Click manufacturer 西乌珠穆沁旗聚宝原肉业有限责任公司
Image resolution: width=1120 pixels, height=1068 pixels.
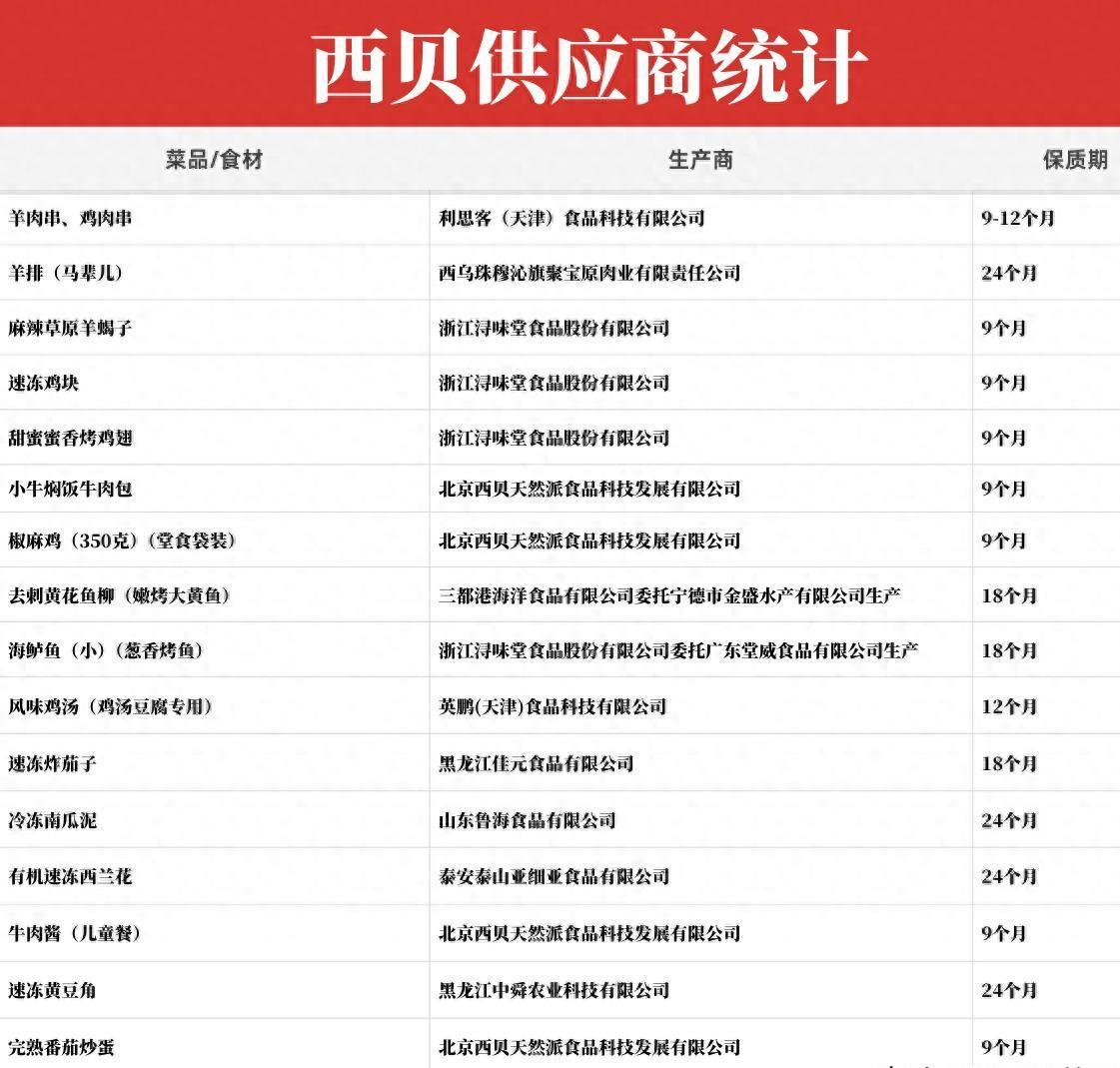pyautogui.click(x=589, y=273)
